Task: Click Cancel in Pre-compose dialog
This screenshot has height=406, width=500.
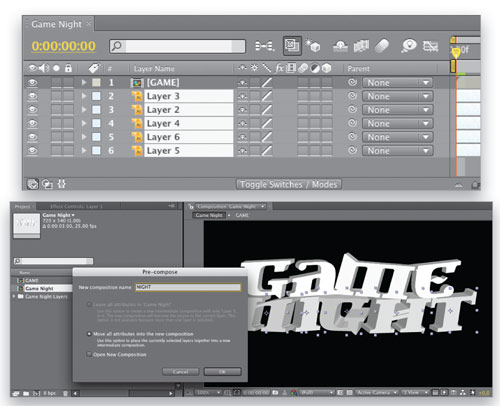Action: click(x=181, y=372)
